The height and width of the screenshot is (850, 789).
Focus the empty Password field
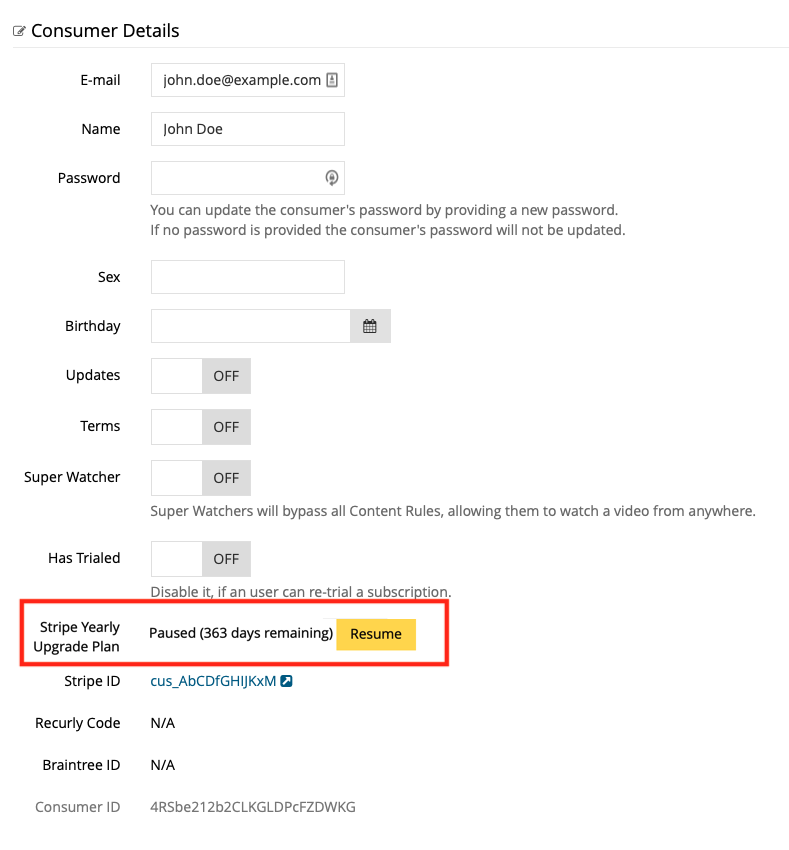point(248,178)
